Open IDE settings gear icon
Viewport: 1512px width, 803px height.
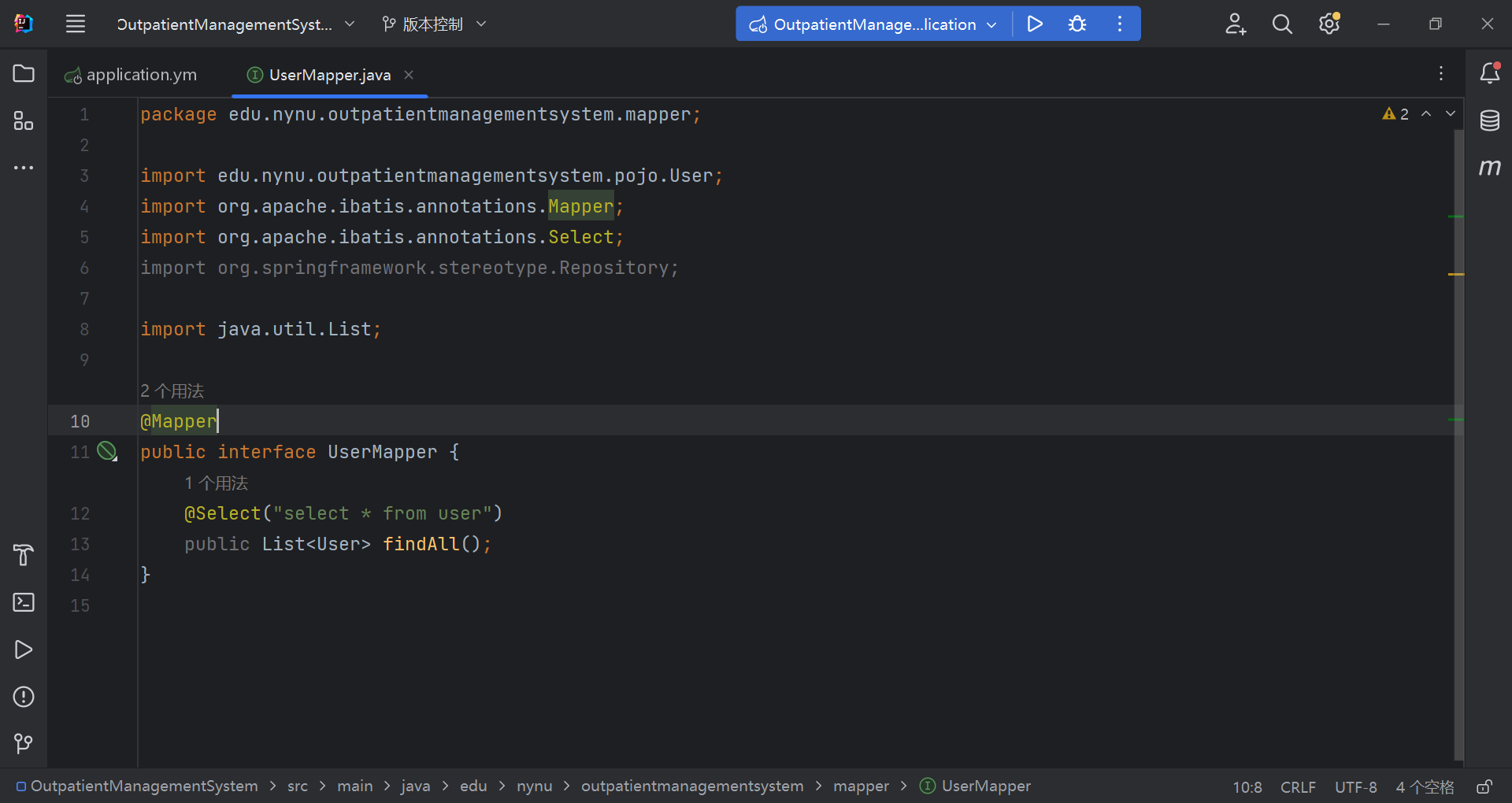tap(1329, 24)
